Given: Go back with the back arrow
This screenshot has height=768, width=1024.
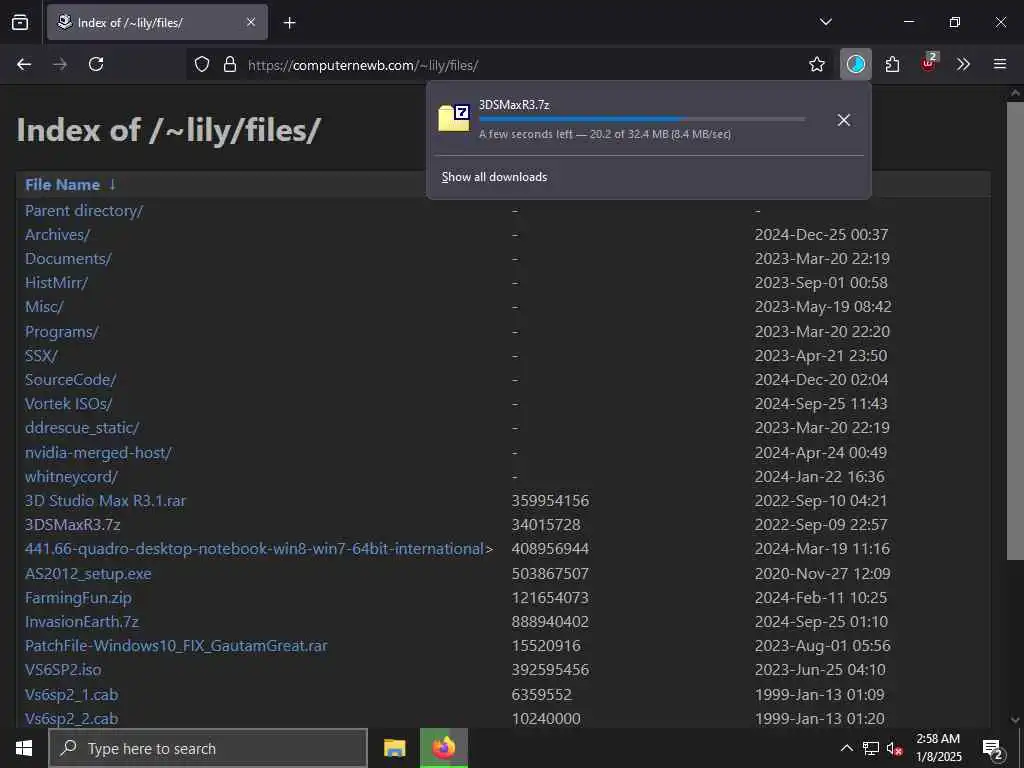Looking at the screenshot, I should [x=24, y=64].
